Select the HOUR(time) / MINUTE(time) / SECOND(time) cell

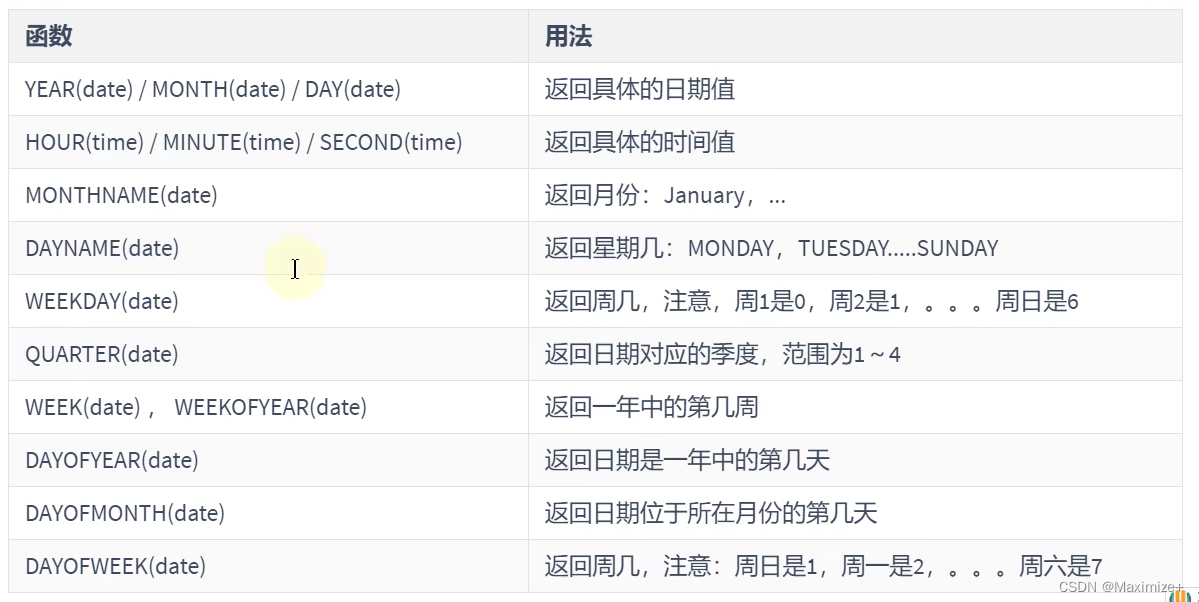(268, 142)
